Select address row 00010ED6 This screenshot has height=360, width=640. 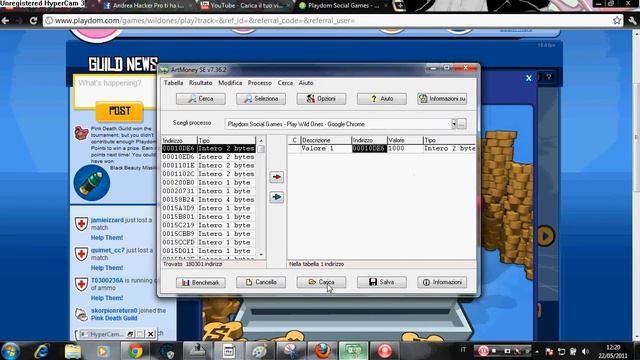click(209, 157)
